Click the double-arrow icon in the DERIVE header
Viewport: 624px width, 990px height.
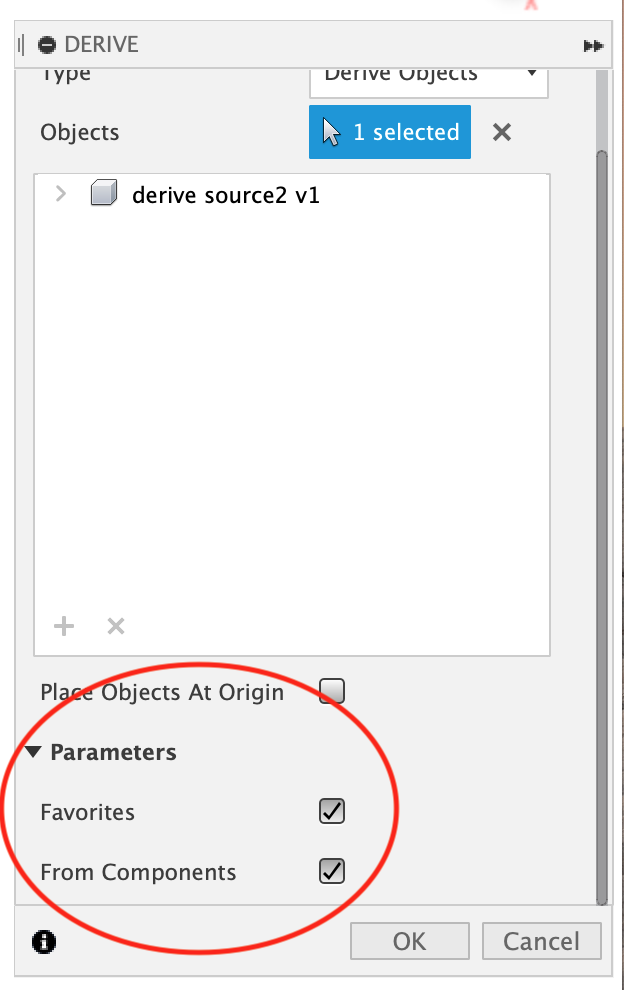(x=593, y=46)
